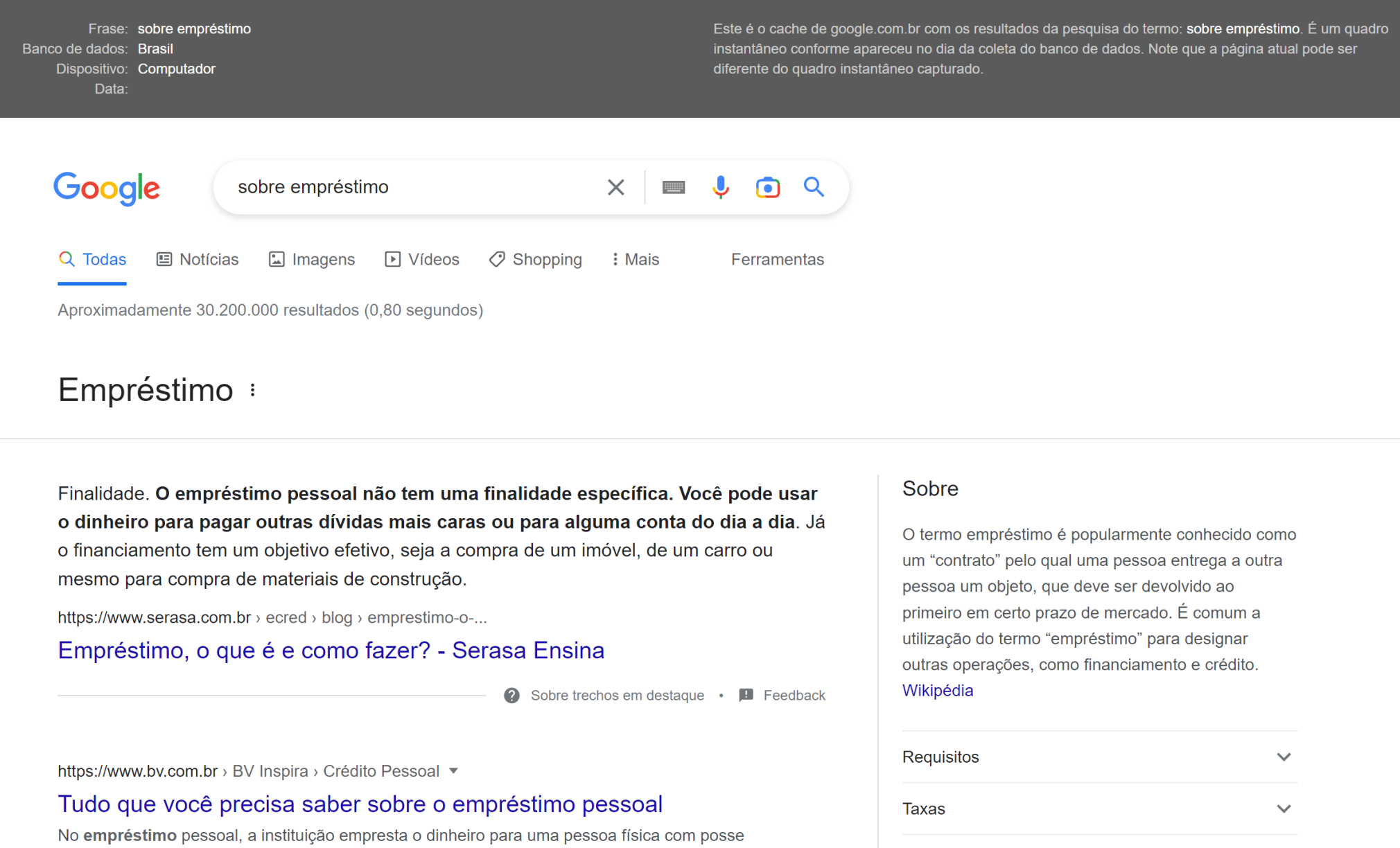
Task: Click the serasa.com.br URL breadcrumb
Action: [x=272, y=617]
